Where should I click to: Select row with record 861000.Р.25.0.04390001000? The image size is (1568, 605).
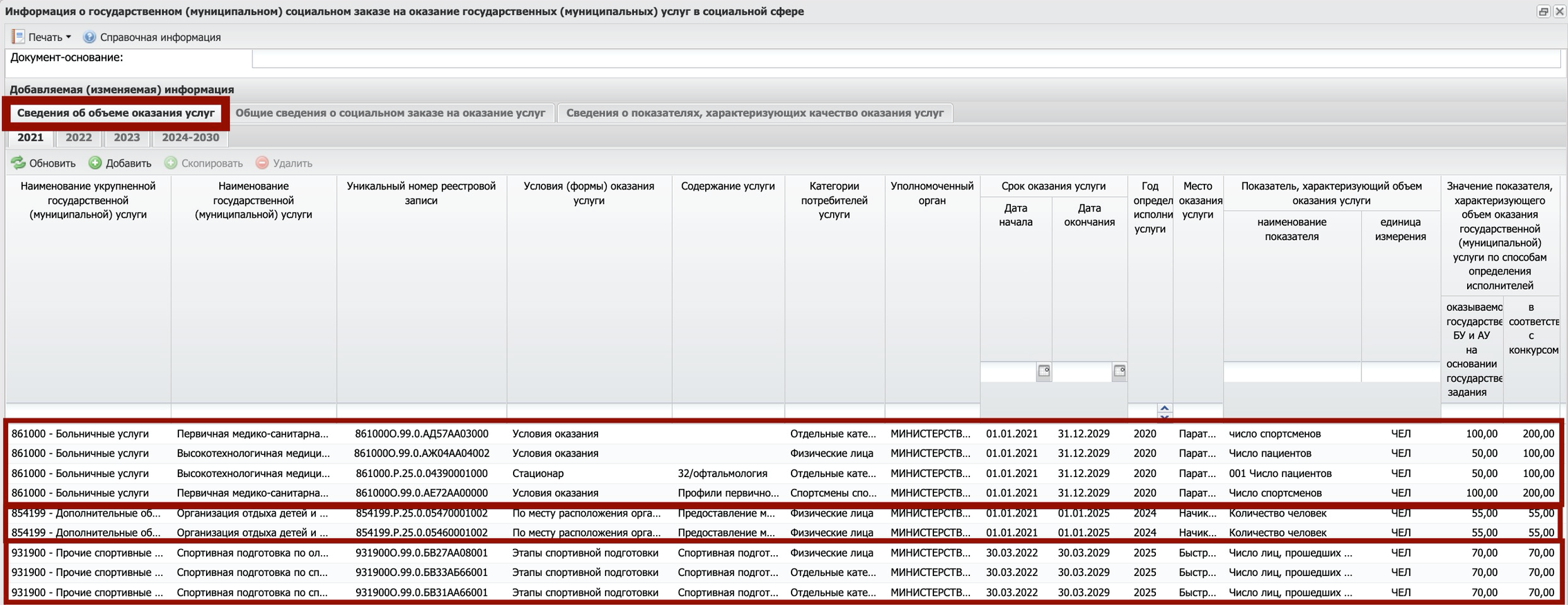tap(421, 474)
